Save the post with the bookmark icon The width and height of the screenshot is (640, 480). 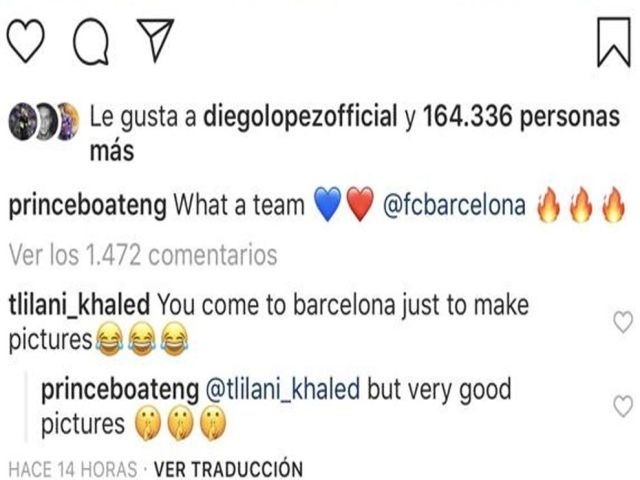click(612, 43)
